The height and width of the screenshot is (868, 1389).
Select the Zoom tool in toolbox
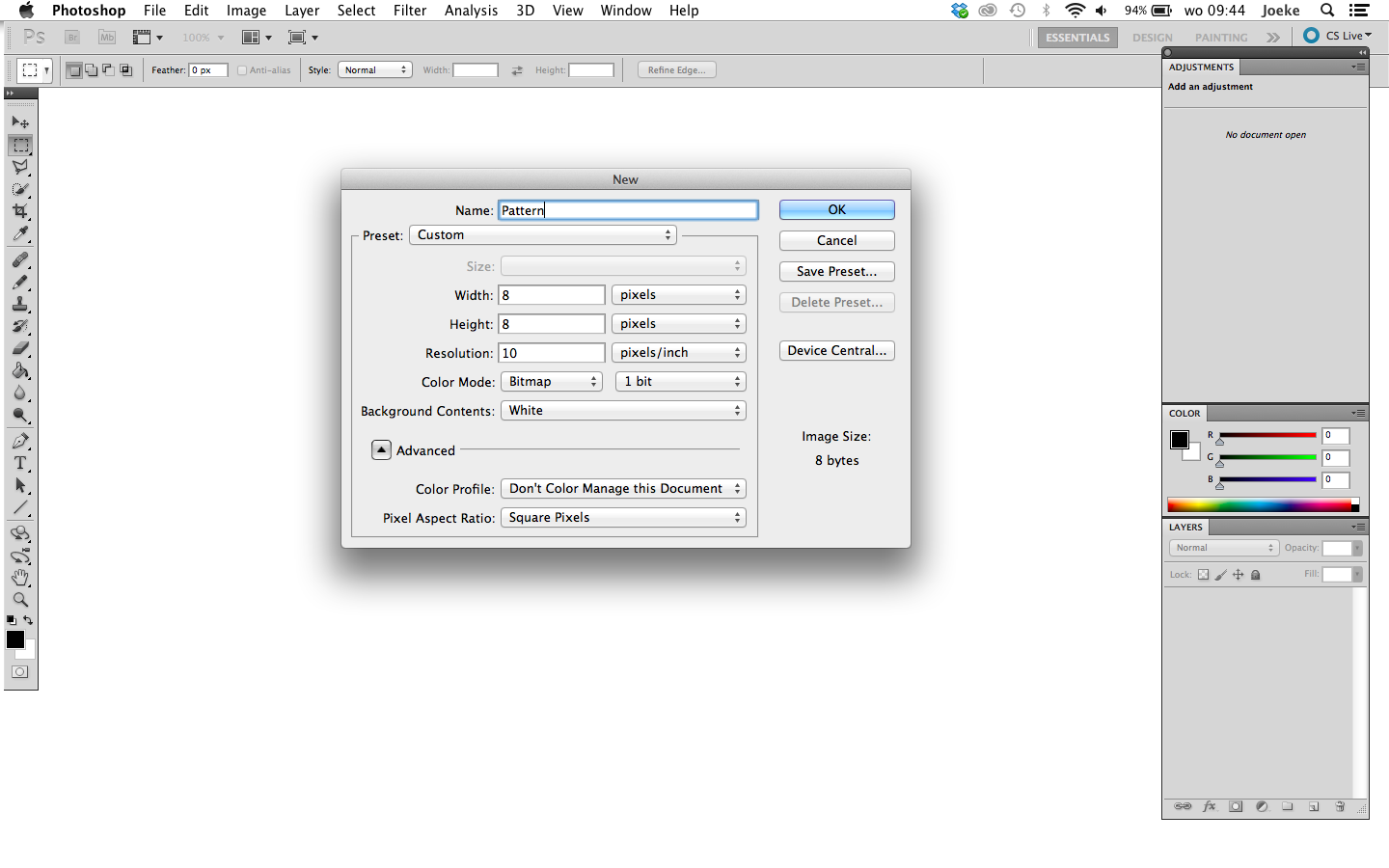pos(20,600)
